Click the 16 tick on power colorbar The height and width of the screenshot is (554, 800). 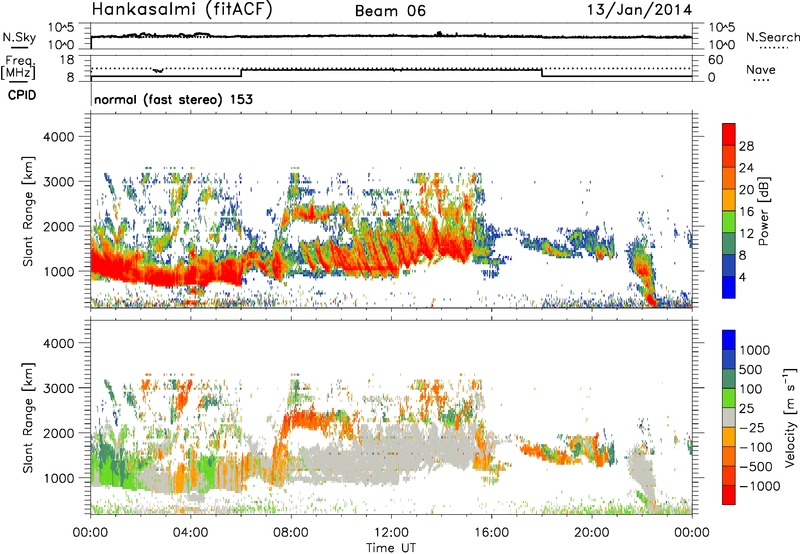746,212
